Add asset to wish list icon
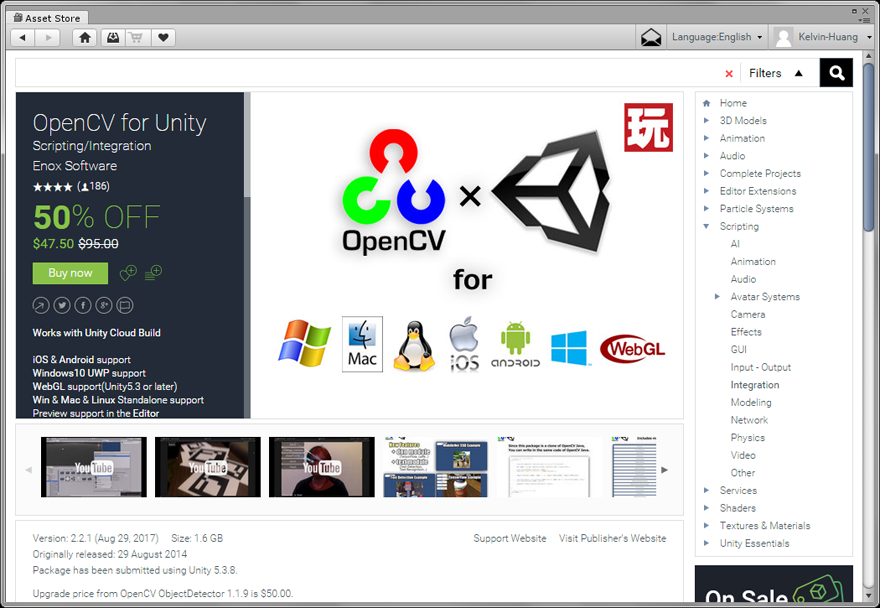Screen dimensions: 880x608 tap(129, 273)
